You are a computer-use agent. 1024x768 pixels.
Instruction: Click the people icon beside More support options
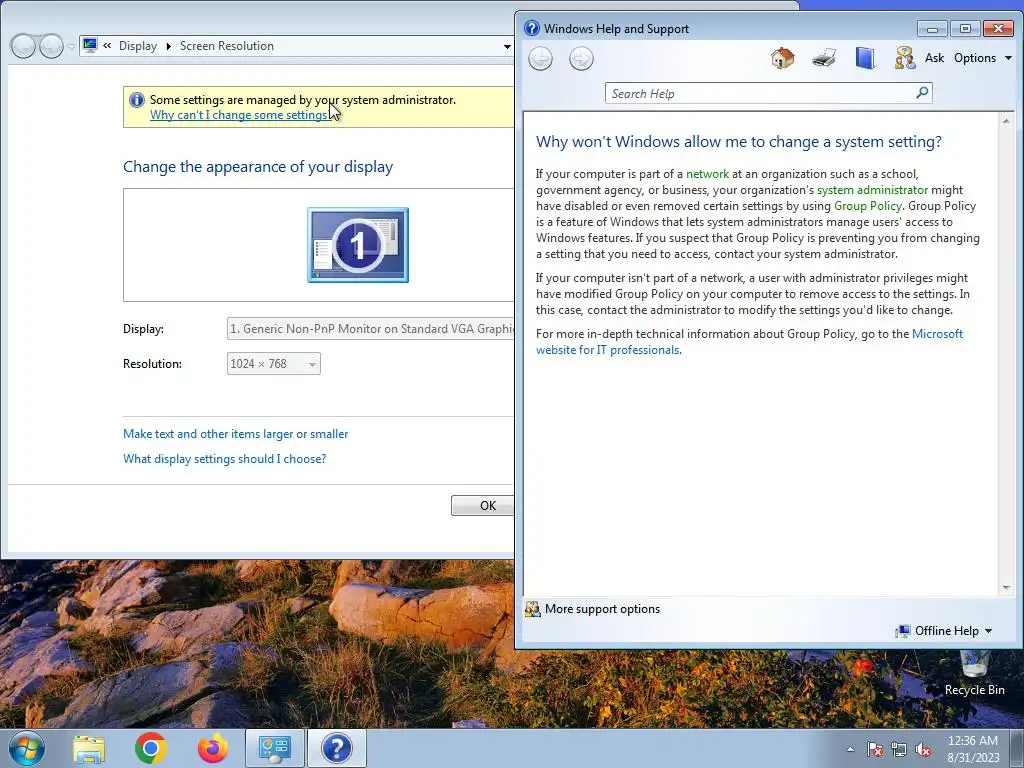[x=532, y=609]
